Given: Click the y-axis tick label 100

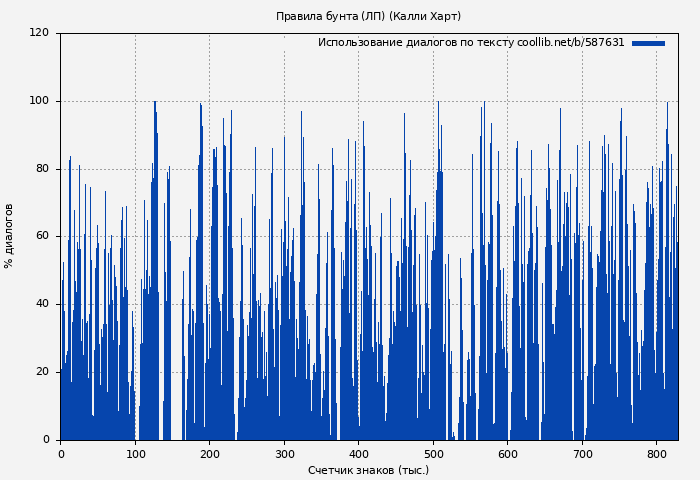Looking at the screenshot, I should tap(39, 101).
